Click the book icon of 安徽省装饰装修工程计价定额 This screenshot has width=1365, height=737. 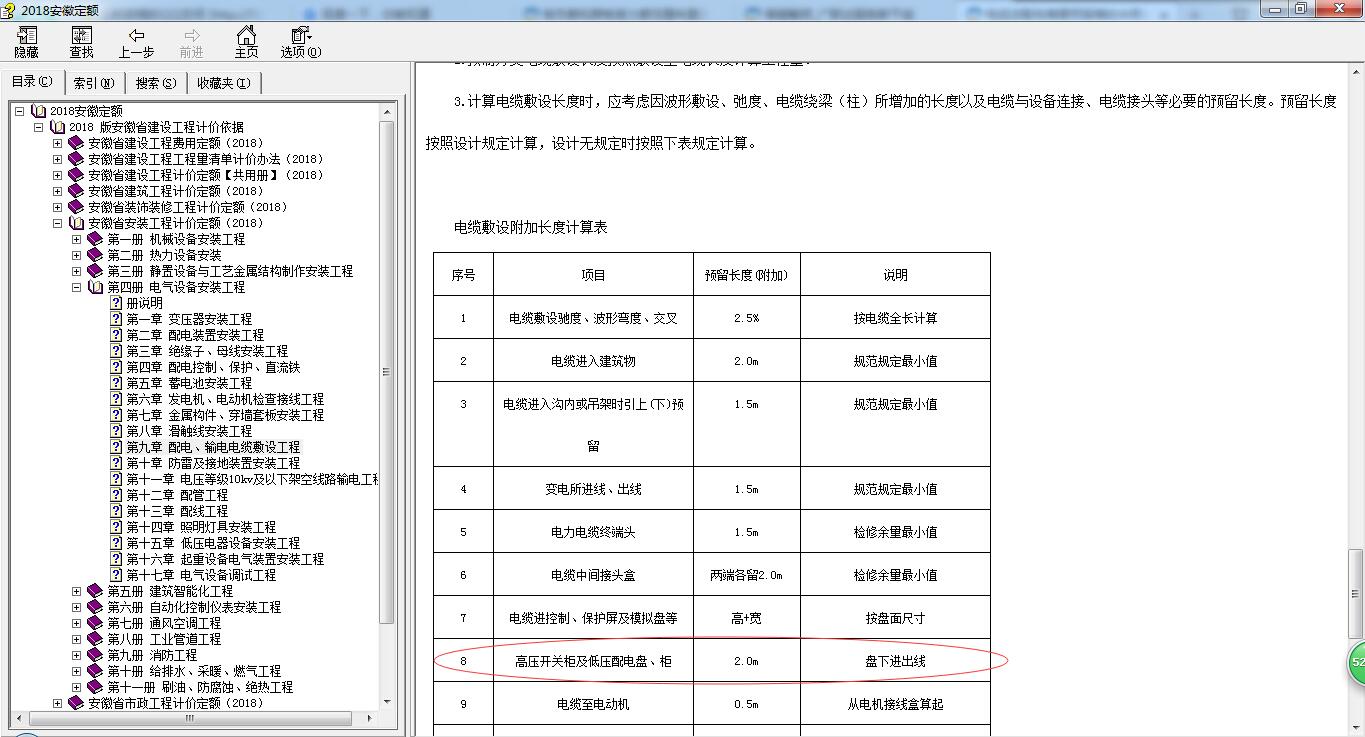coord(76,207)
